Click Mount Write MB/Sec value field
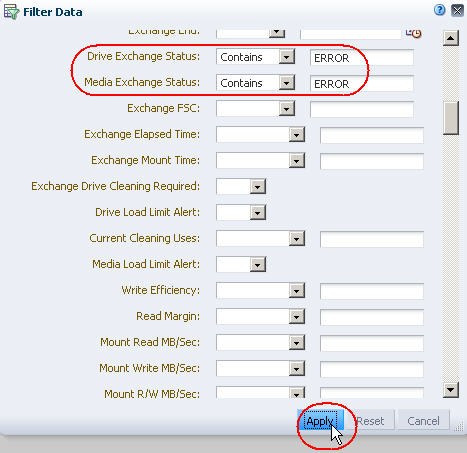467x453 pixels. (372, 369)
